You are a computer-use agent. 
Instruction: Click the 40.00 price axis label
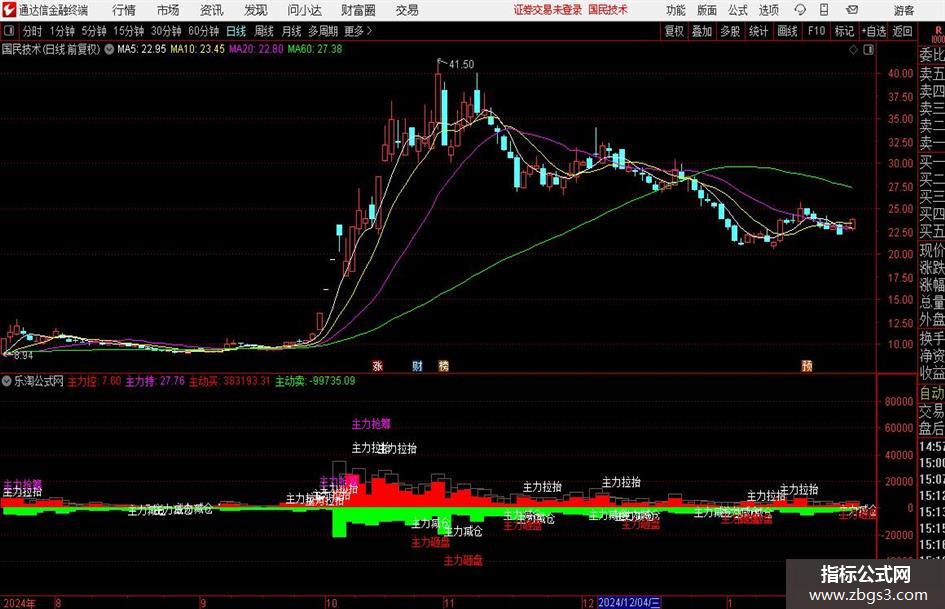(900, 74)
